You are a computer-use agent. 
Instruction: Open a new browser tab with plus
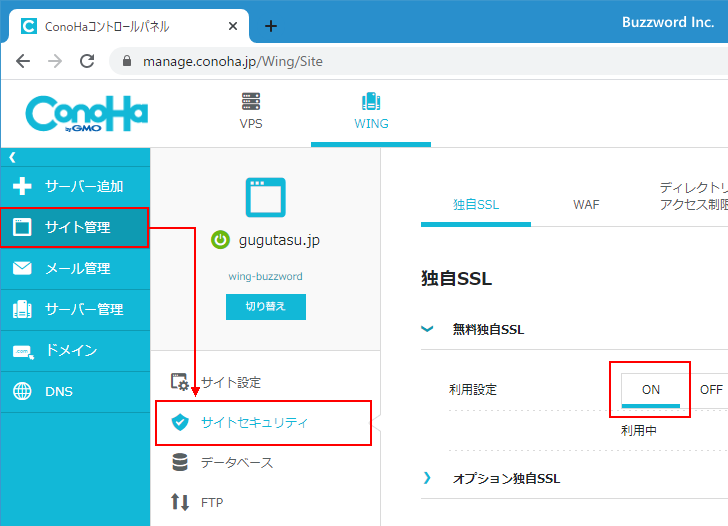coord(271,26)
